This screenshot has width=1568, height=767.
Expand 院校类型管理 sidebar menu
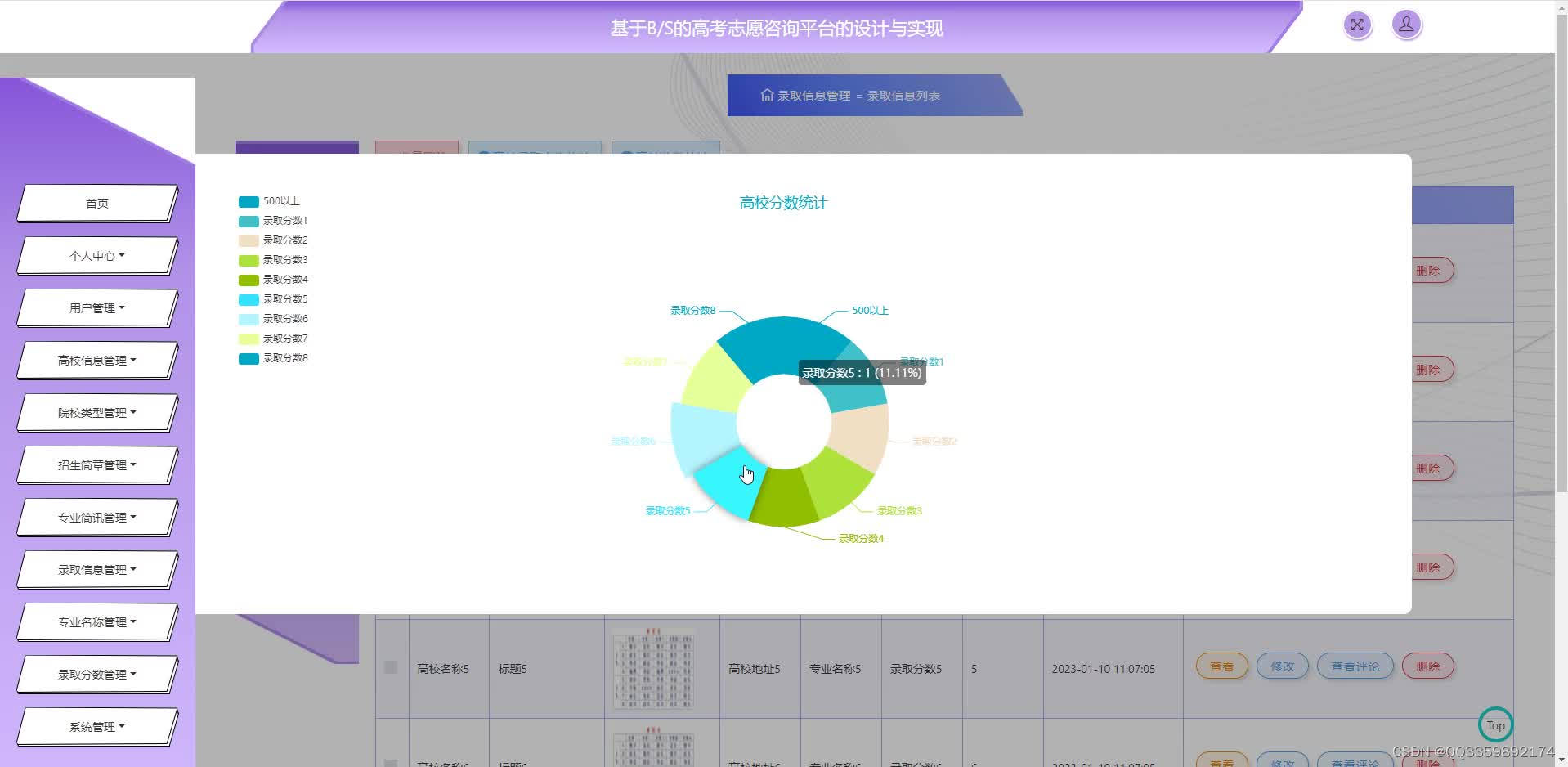tap(97, 413)
